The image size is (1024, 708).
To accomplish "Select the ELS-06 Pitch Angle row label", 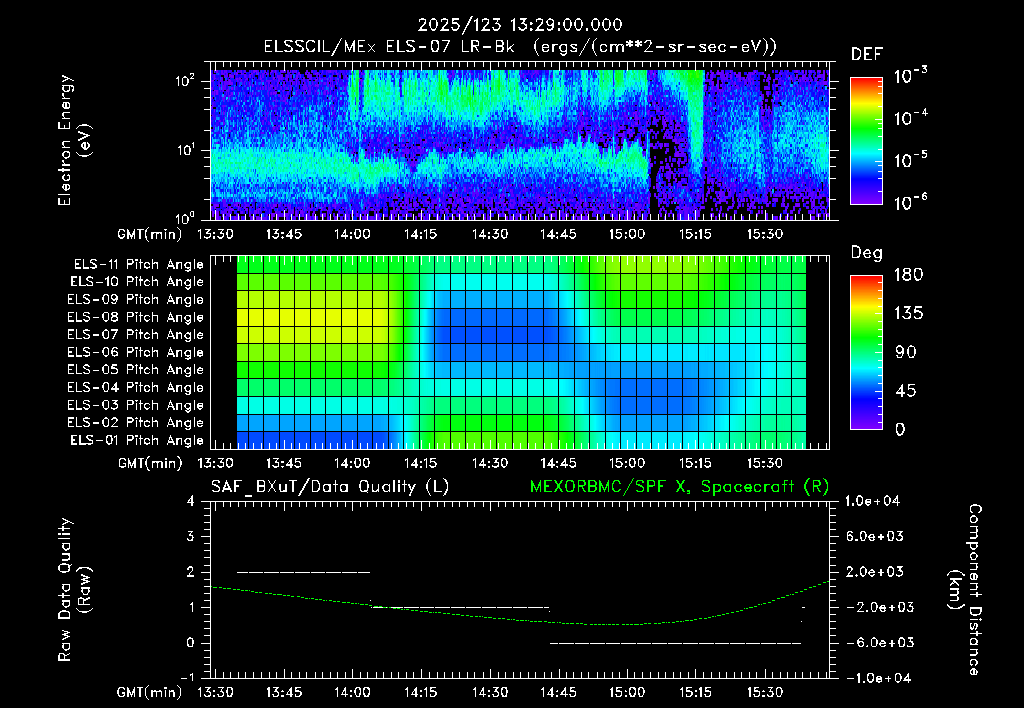I will coord(136,352).
